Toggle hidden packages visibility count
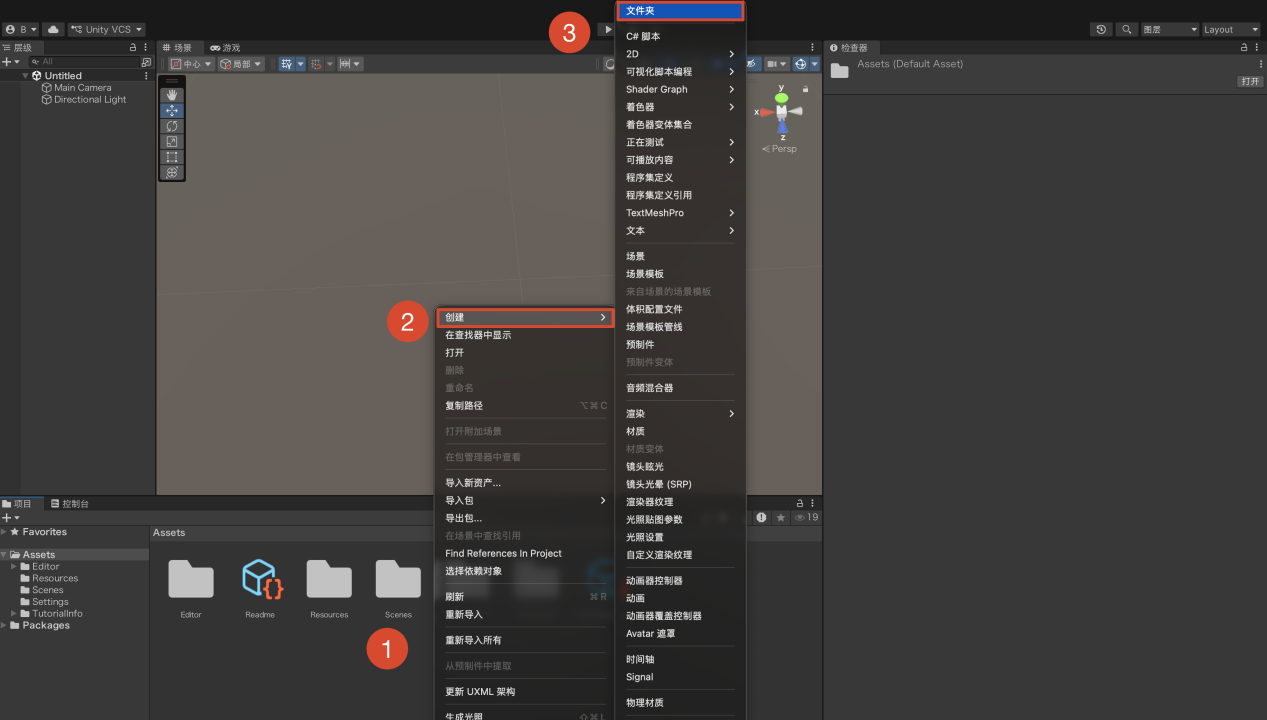The height and width of the screenshot is (720, 1267). [x=806, y=518]
